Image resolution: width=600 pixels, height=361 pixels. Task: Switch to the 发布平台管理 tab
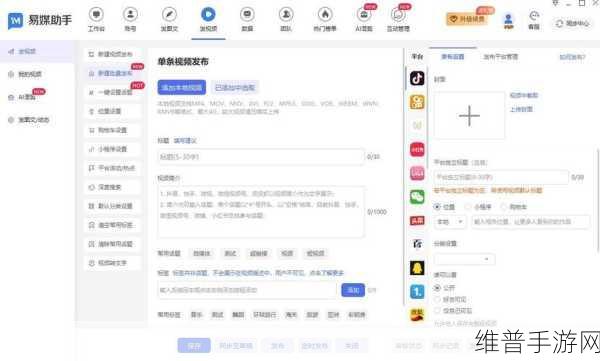click(x=501, y=57)
